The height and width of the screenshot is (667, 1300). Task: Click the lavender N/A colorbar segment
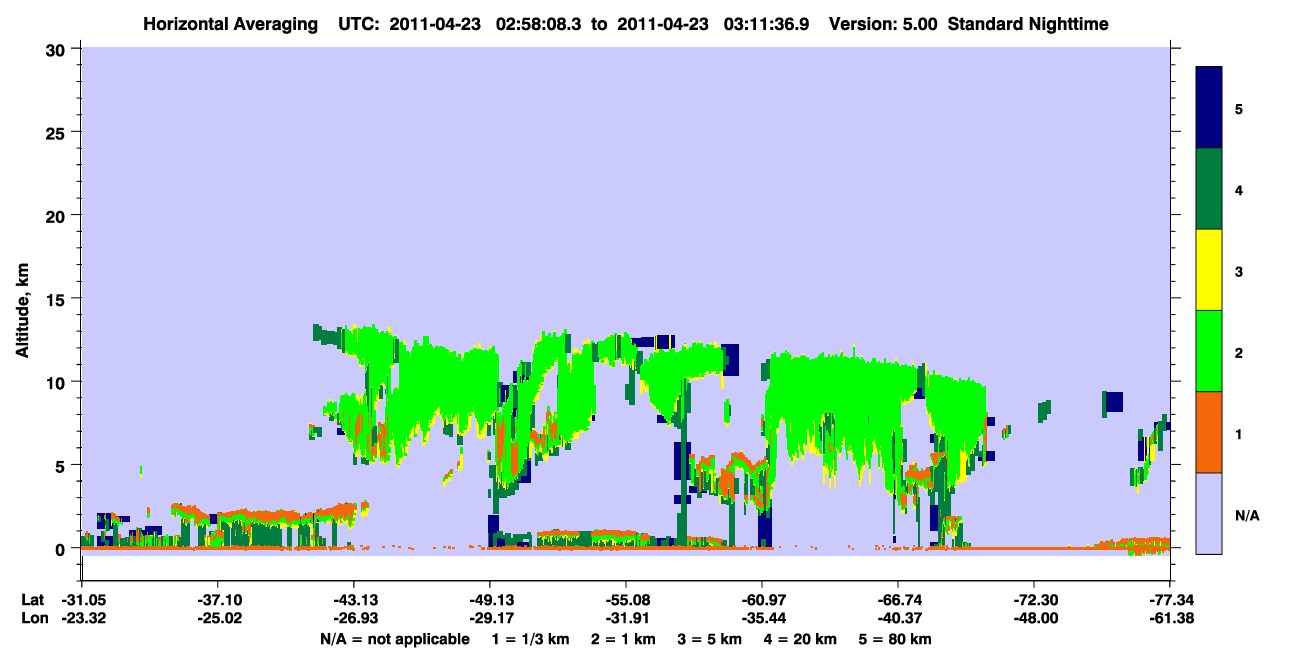pyautogui.click(x=1209, y=513)
